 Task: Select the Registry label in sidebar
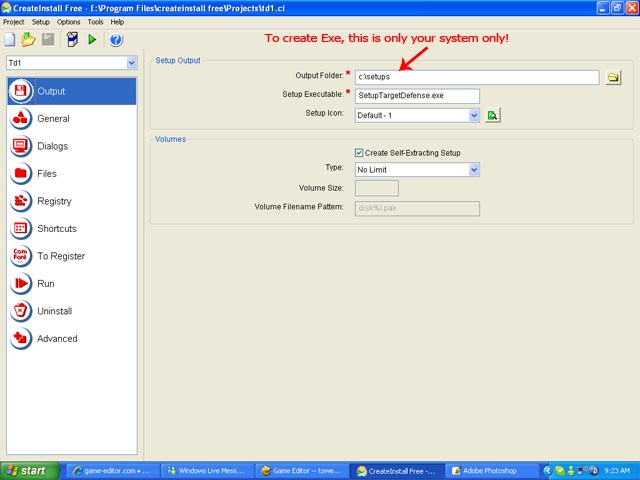click(54, 201)
